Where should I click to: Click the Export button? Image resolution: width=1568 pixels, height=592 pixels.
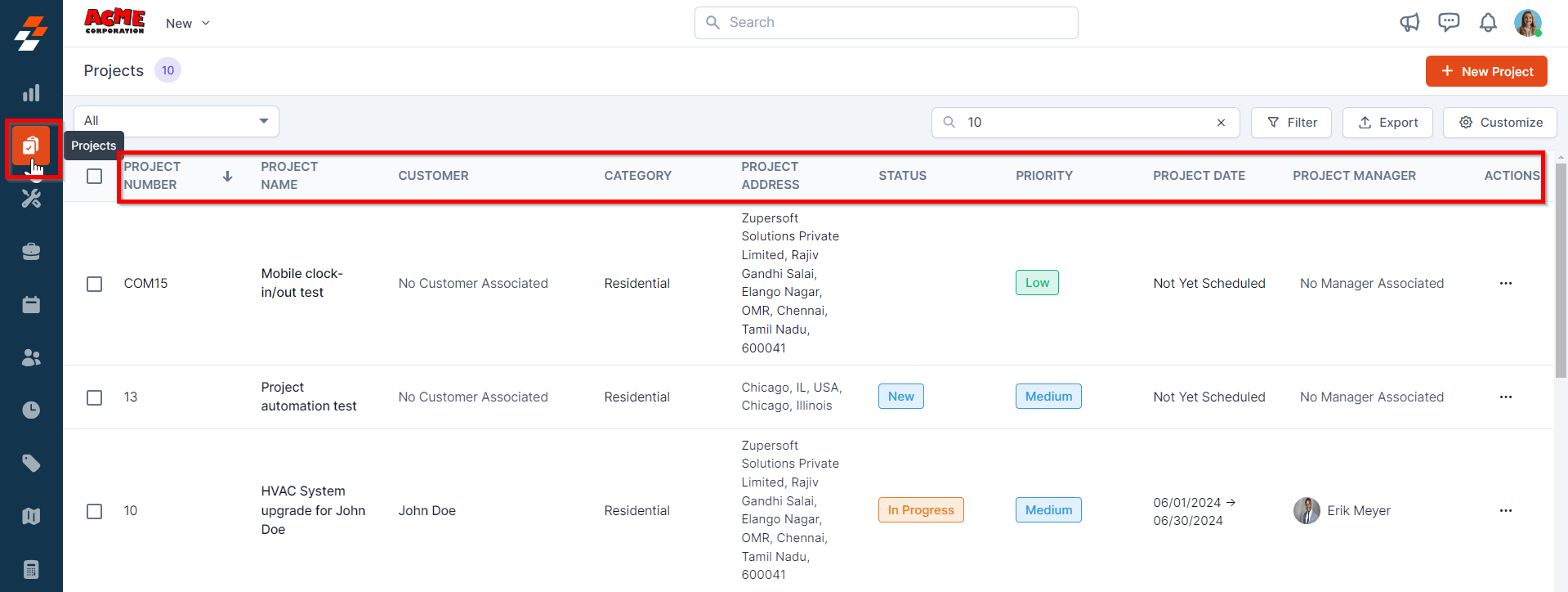(1387, 123)
